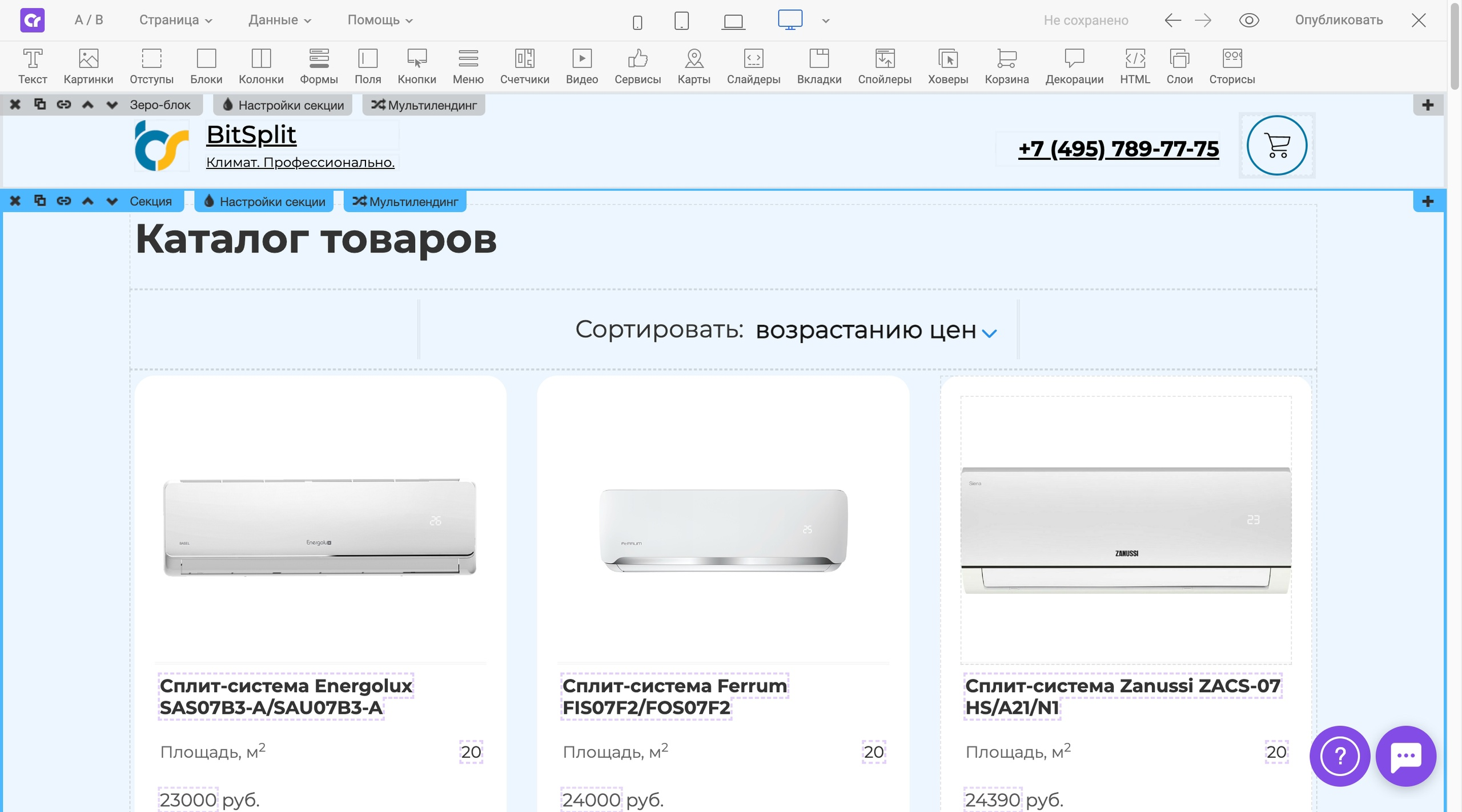Open the chat support bubble
Viewport: 1462px width, 812px height.
1405,756
